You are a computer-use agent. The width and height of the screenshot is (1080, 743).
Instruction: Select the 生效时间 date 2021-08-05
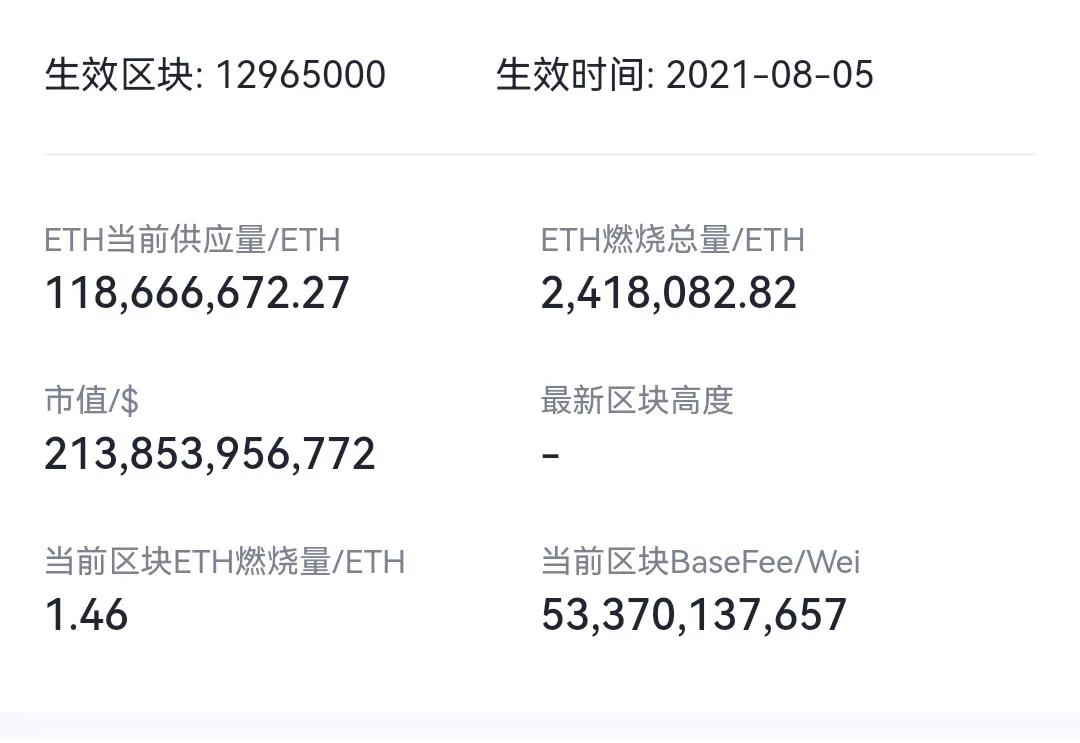pos(769,75)
